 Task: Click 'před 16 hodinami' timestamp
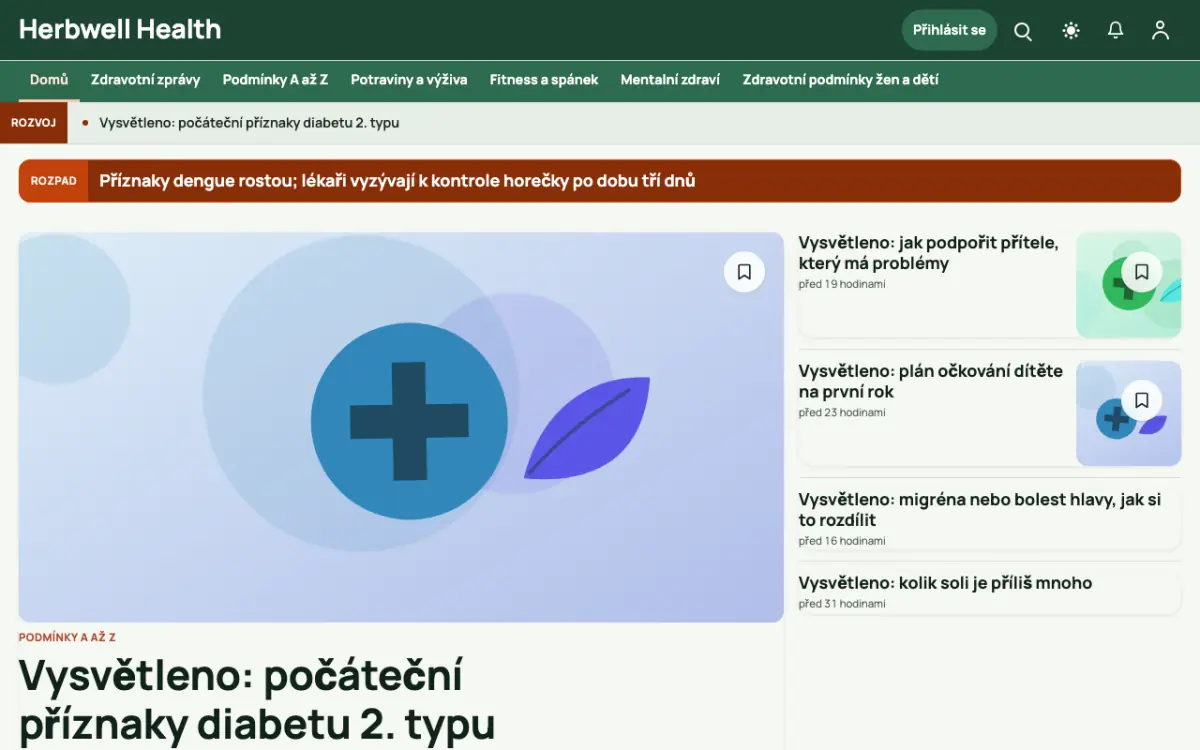click(x=842, y=541)
